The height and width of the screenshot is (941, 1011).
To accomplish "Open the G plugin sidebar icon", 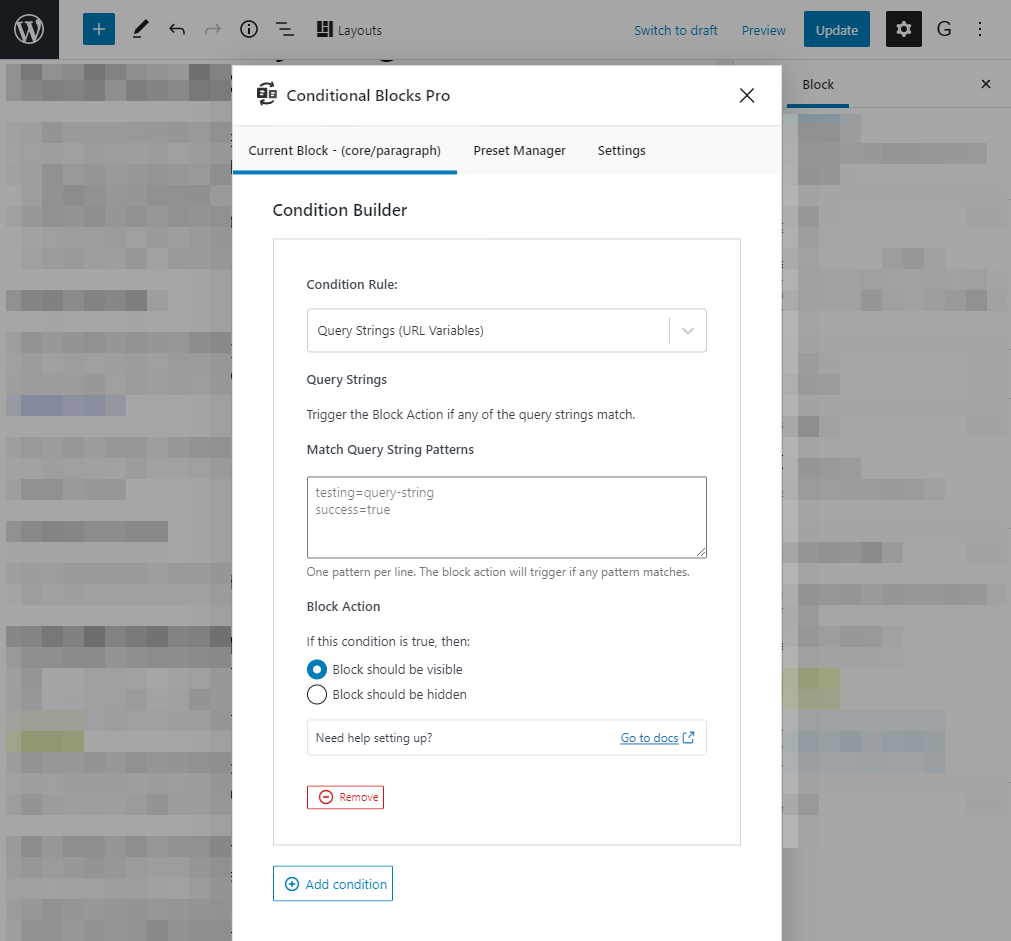I will [944, 29].
